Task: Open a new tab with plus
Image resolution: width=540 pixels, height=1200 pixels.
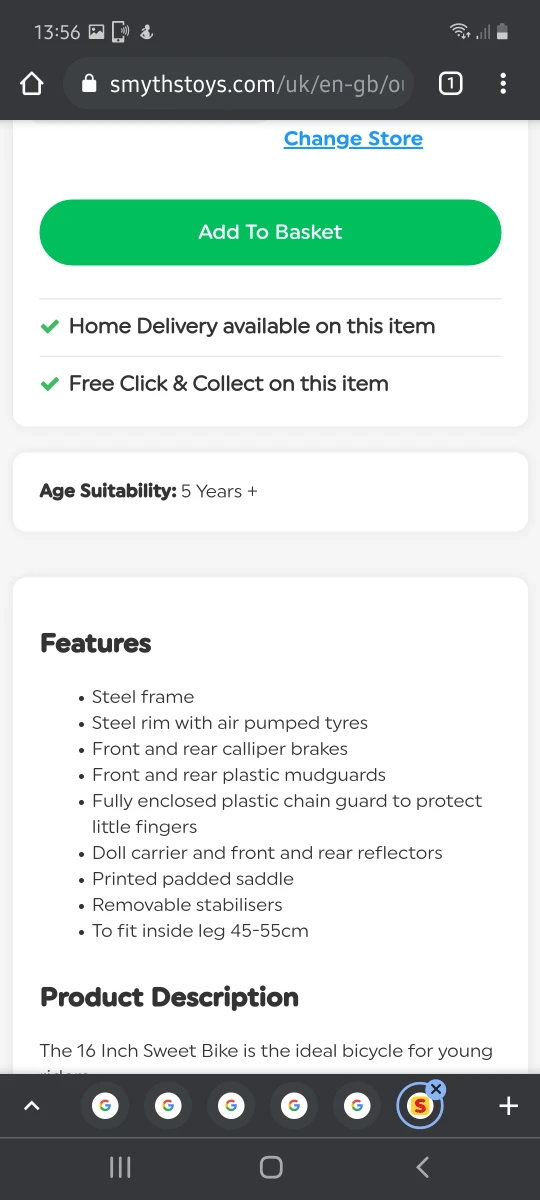Action: [x=508, y=1106]
